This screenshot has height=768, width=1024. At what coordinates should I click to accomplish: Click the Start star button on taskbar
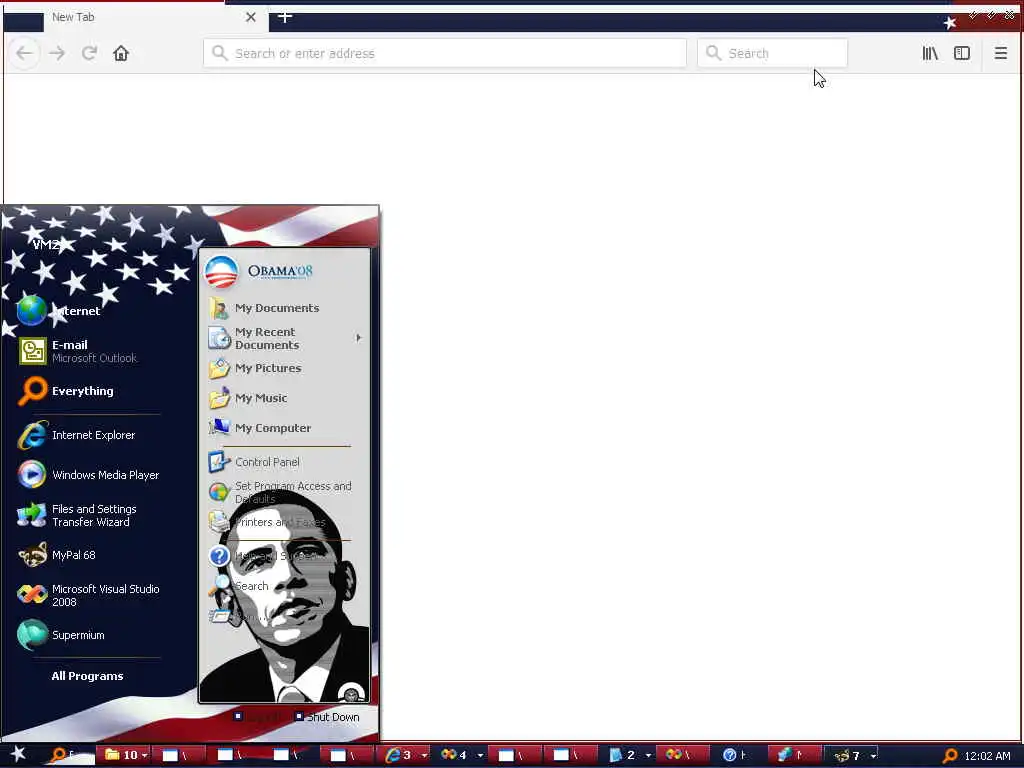(x=18, y=754)
